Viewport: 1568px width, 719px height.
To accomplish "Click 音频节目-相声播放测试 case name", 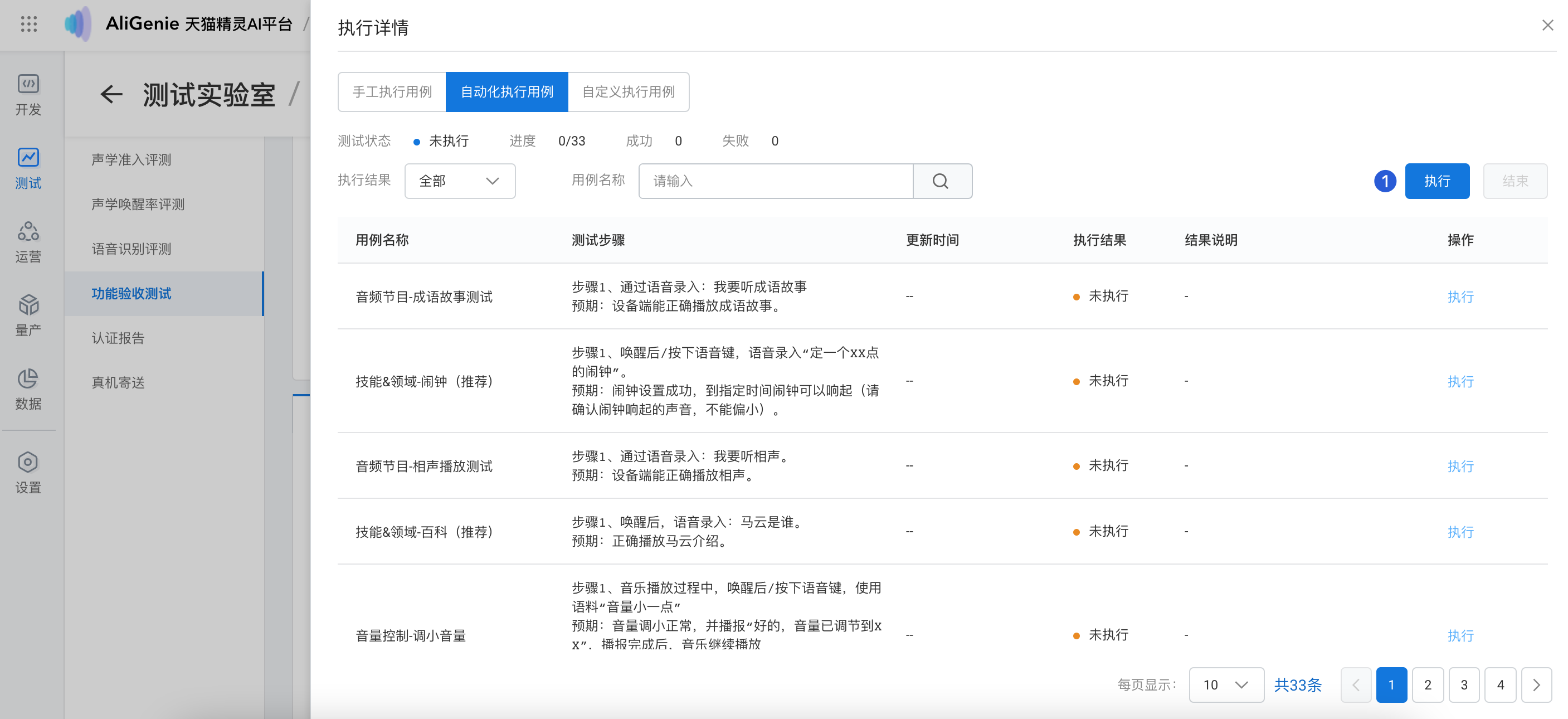I will [x=423, y=466].
